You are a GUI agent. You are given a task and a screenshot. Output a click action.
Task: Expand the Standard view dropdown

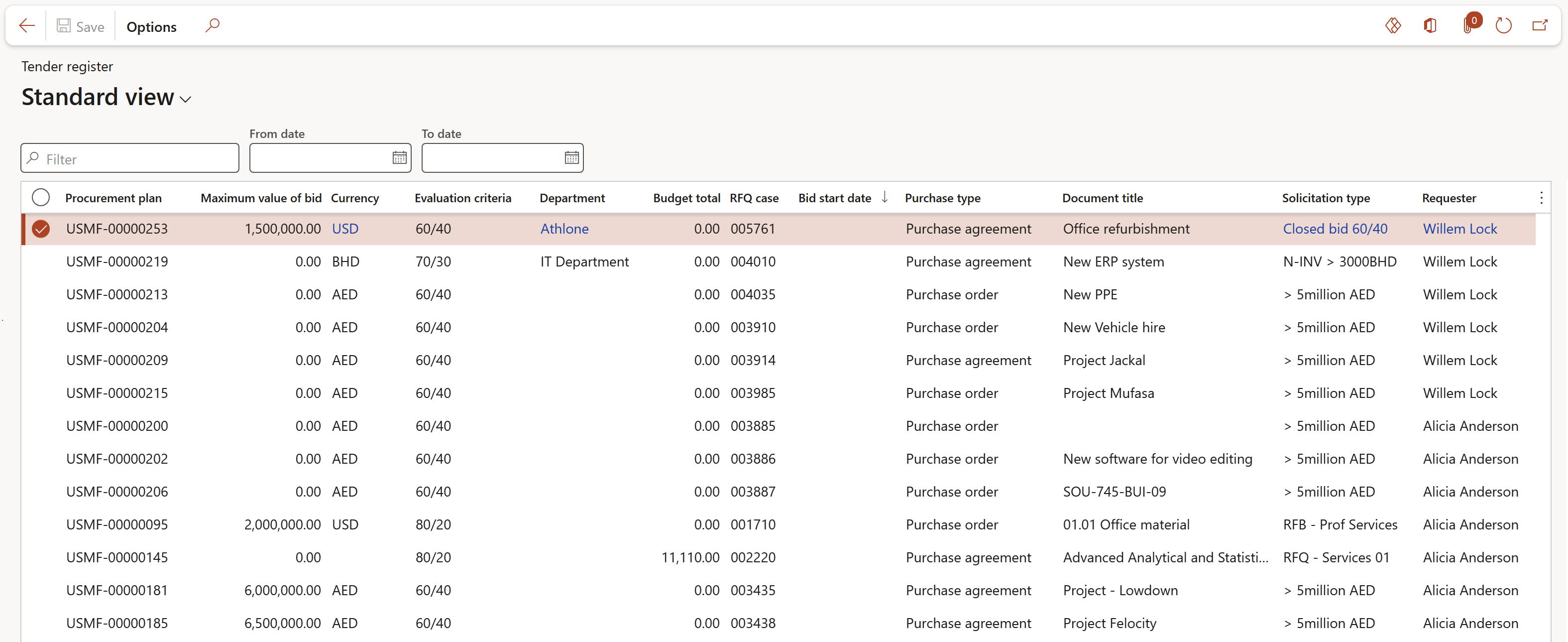186,99
